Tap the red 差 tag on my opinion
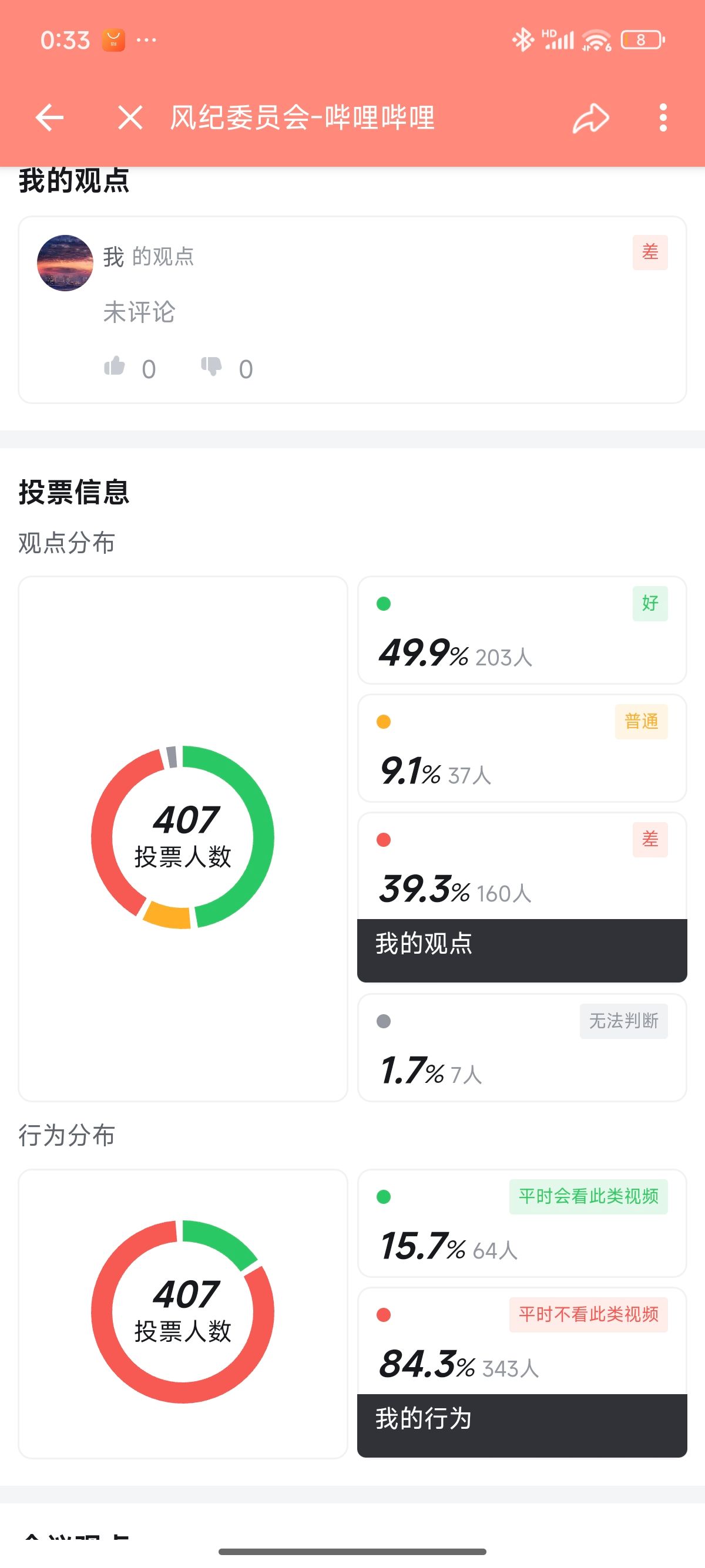The image size is (705, 1568). (x=650, y=252)
